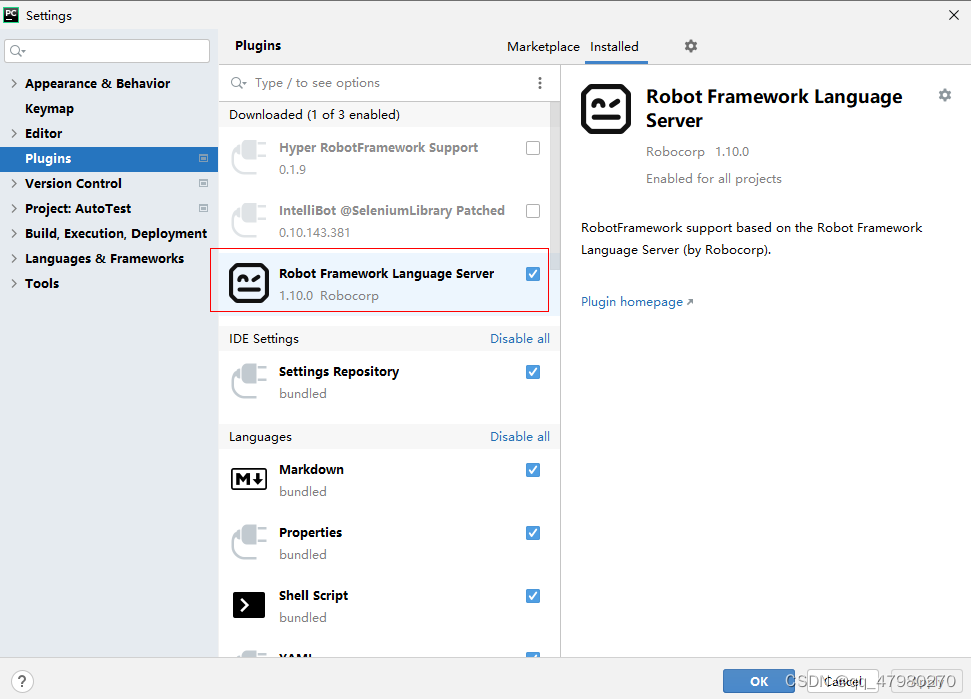Image resolution: width=971 pixels, height=699 pixels.
Task: Expand the Tools settings section
Action: (14, 283)
